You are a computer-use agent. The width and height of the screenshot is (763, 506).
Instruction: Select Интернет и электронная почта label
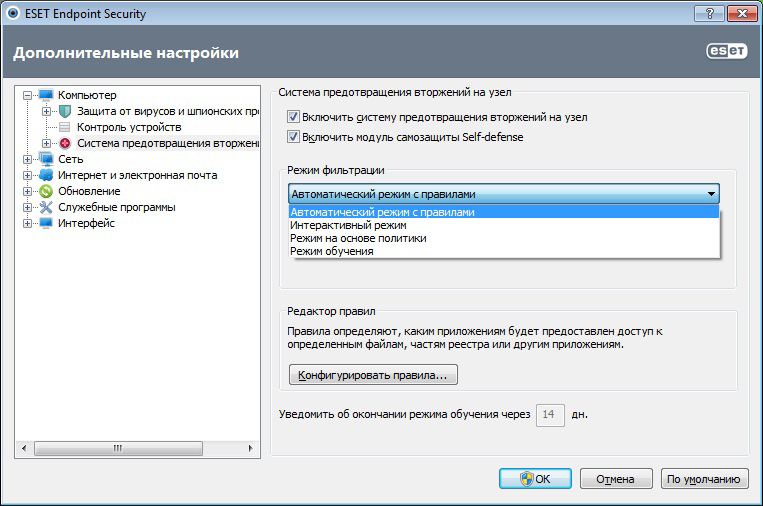point(138,175)
